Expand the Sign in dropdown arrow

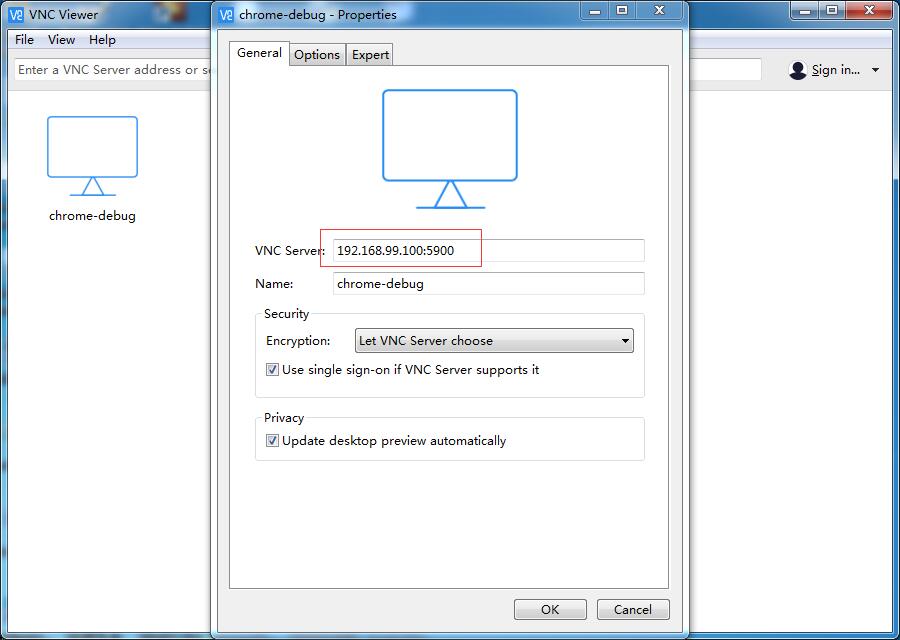point(875,70)
